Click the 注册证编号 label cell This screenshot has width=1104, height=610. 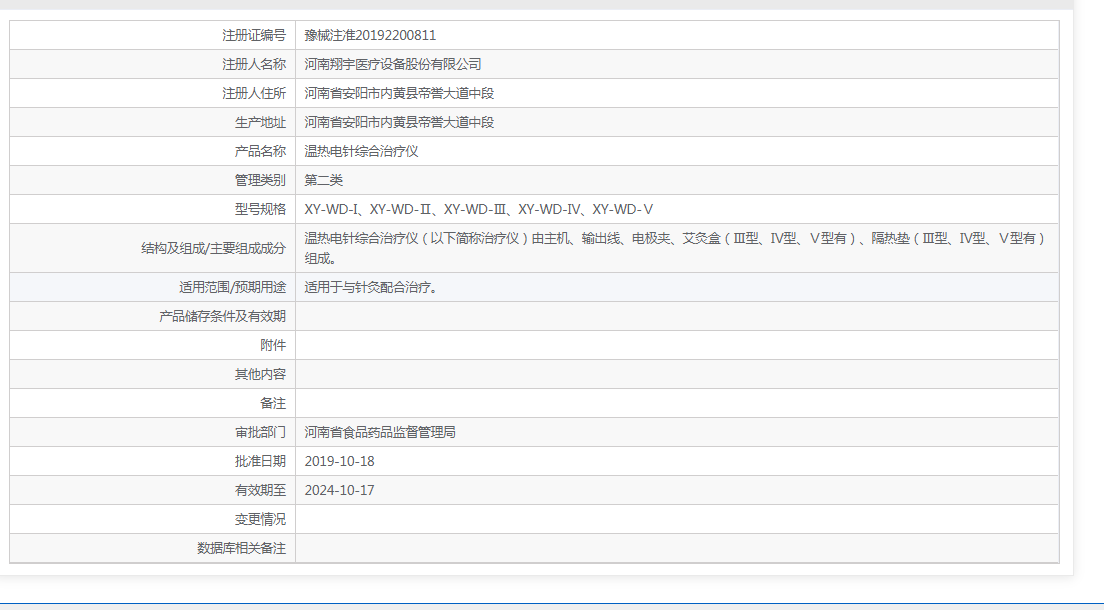153,35
